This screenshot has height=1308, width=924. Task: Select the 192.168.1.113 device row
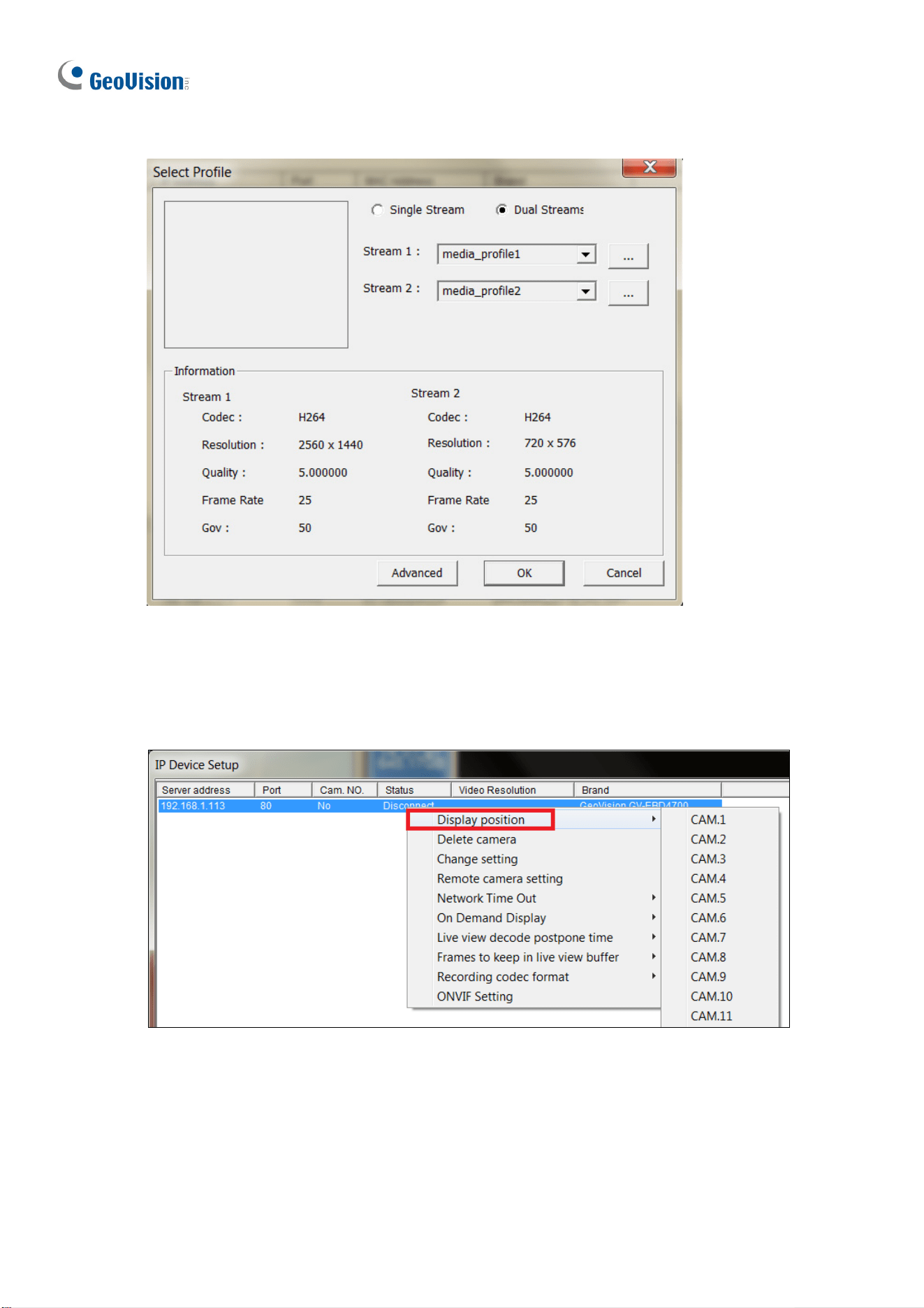439,806
